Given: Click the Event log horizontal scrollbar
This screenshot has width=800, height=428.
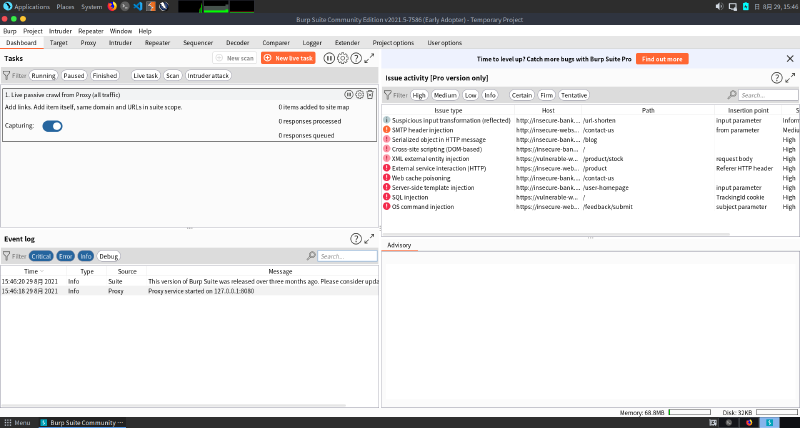Looking at the screenshot, I should point(173,406).
